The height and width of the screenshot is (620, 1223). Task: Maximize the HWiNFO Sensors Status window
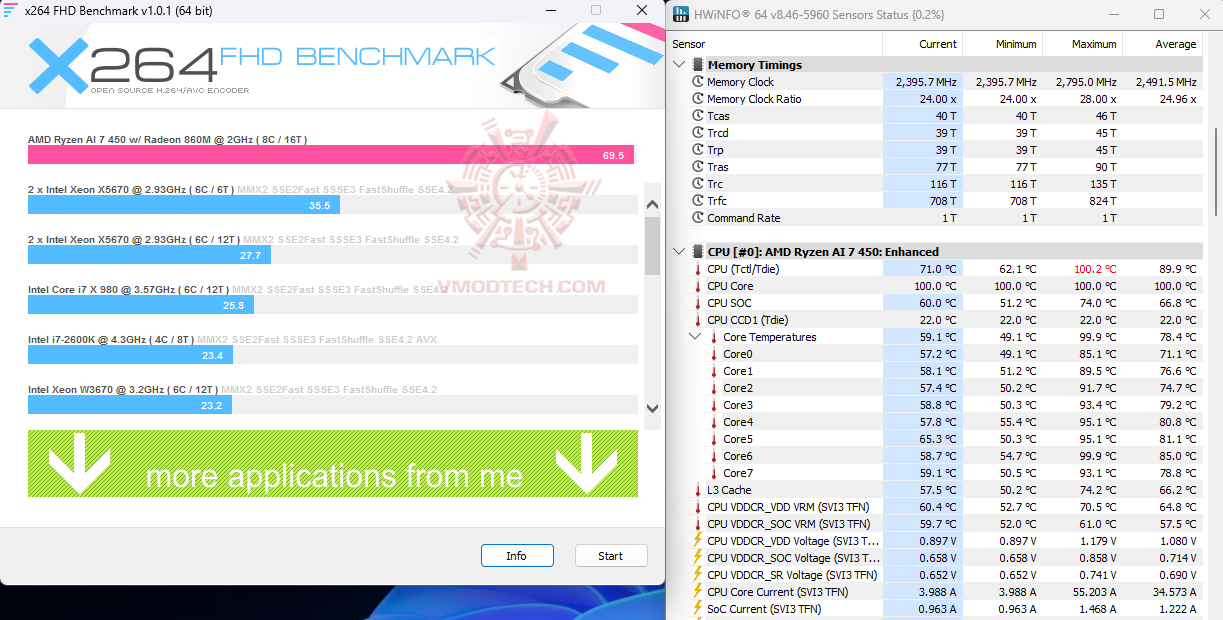click(x=1159, y=14)
